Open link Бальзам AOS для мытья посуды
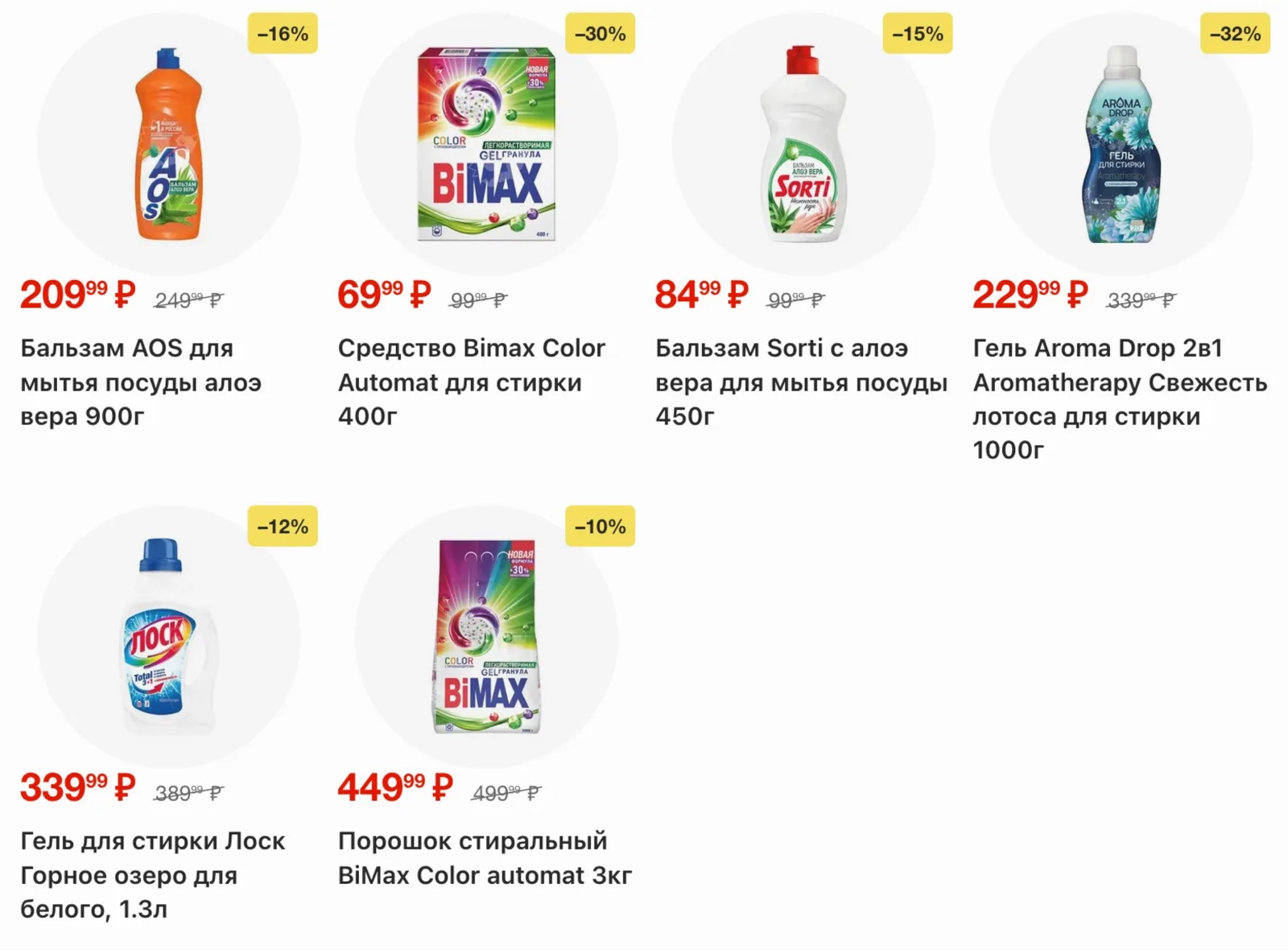Screen dimensions: 1288x950 point(141,382)
